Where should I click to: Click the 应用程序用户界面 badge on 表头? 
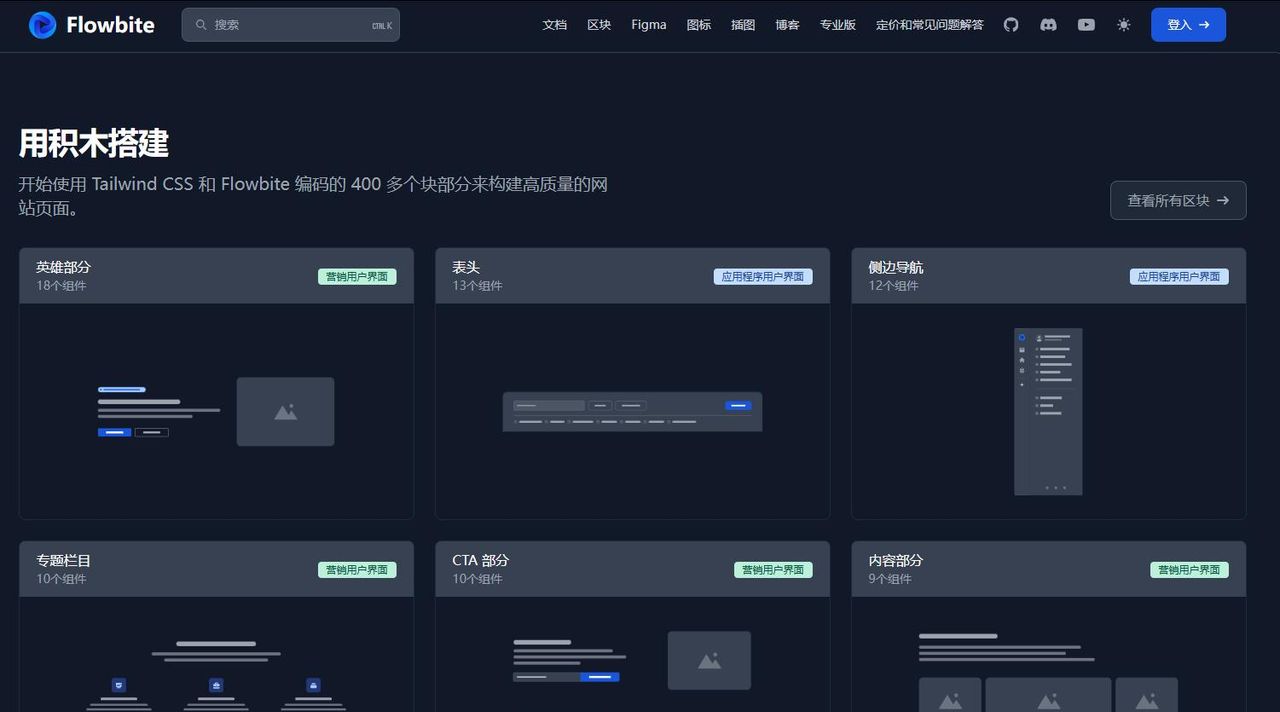click(x=763, y=276)
